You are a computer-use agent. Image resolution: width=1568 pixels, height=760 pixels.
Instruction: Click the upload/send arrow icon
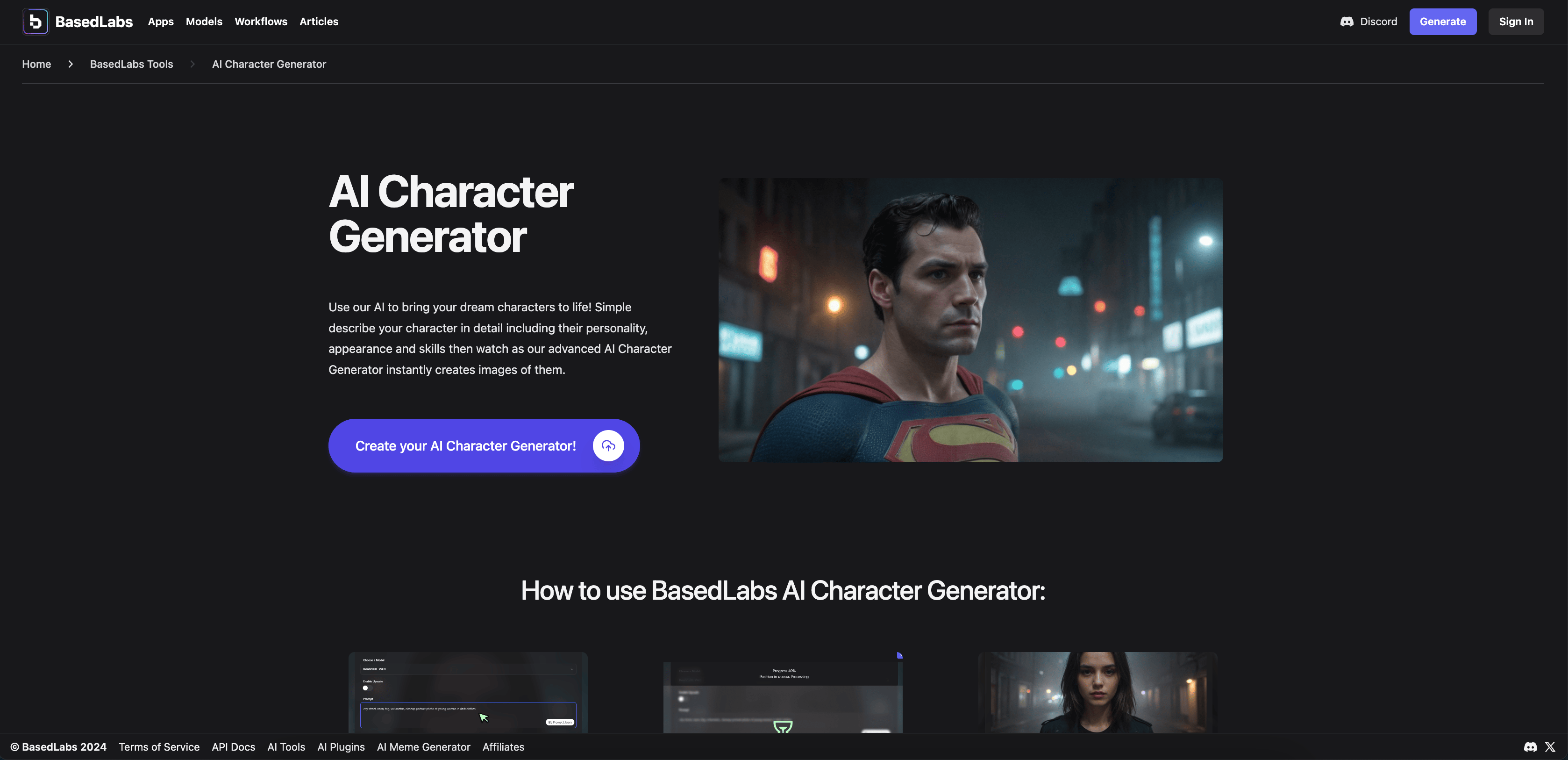pos(607,445)
